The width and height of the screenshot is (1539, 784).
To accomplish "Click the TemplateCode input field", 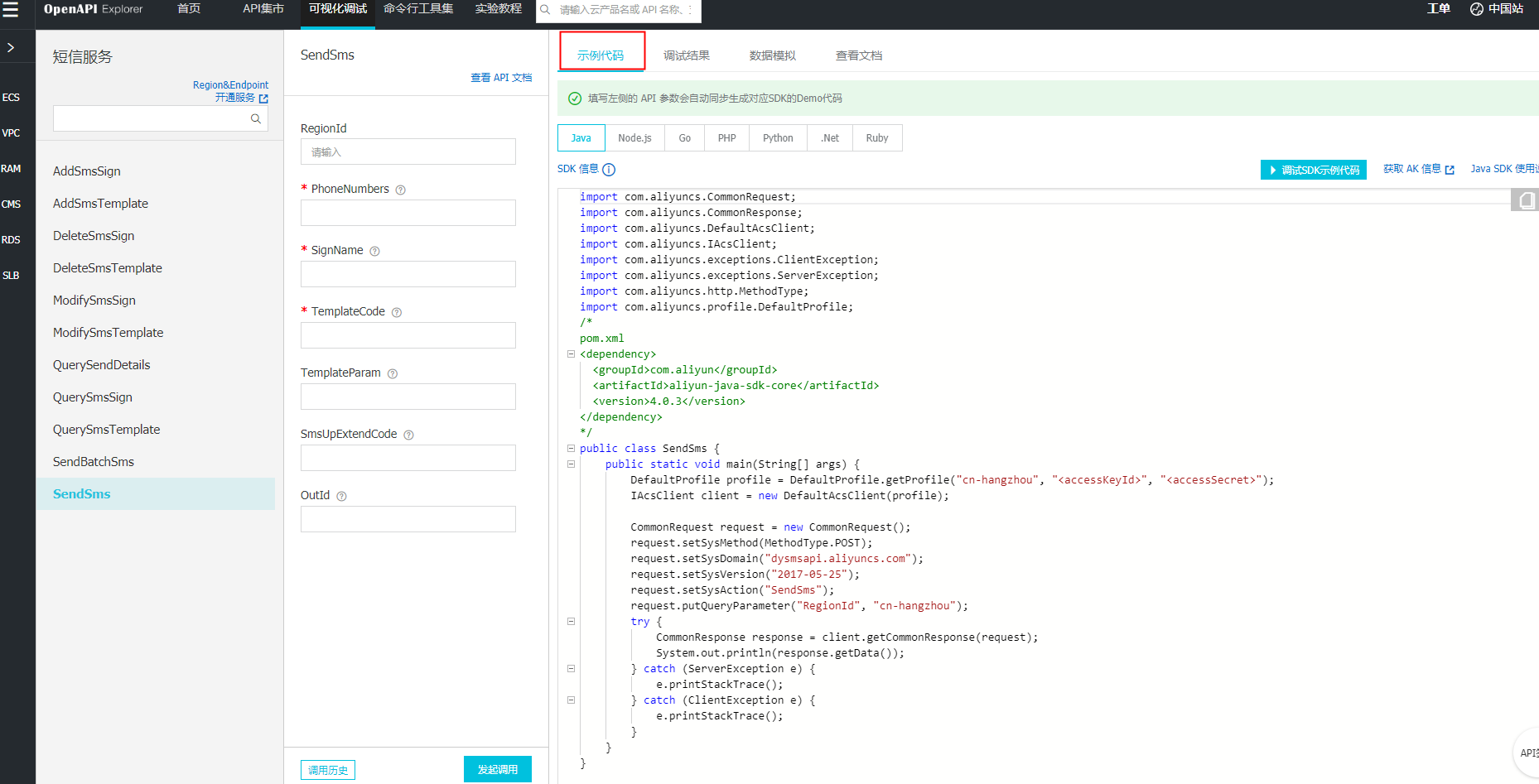I will tap(408, 335).
